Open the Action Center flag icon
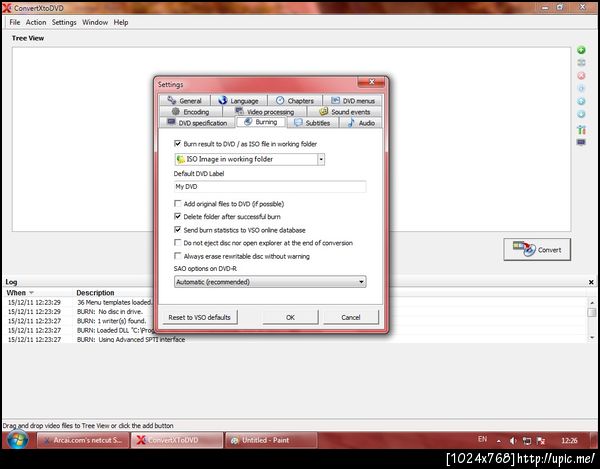This screenshot has height=469, width=600. coord(541,441)
